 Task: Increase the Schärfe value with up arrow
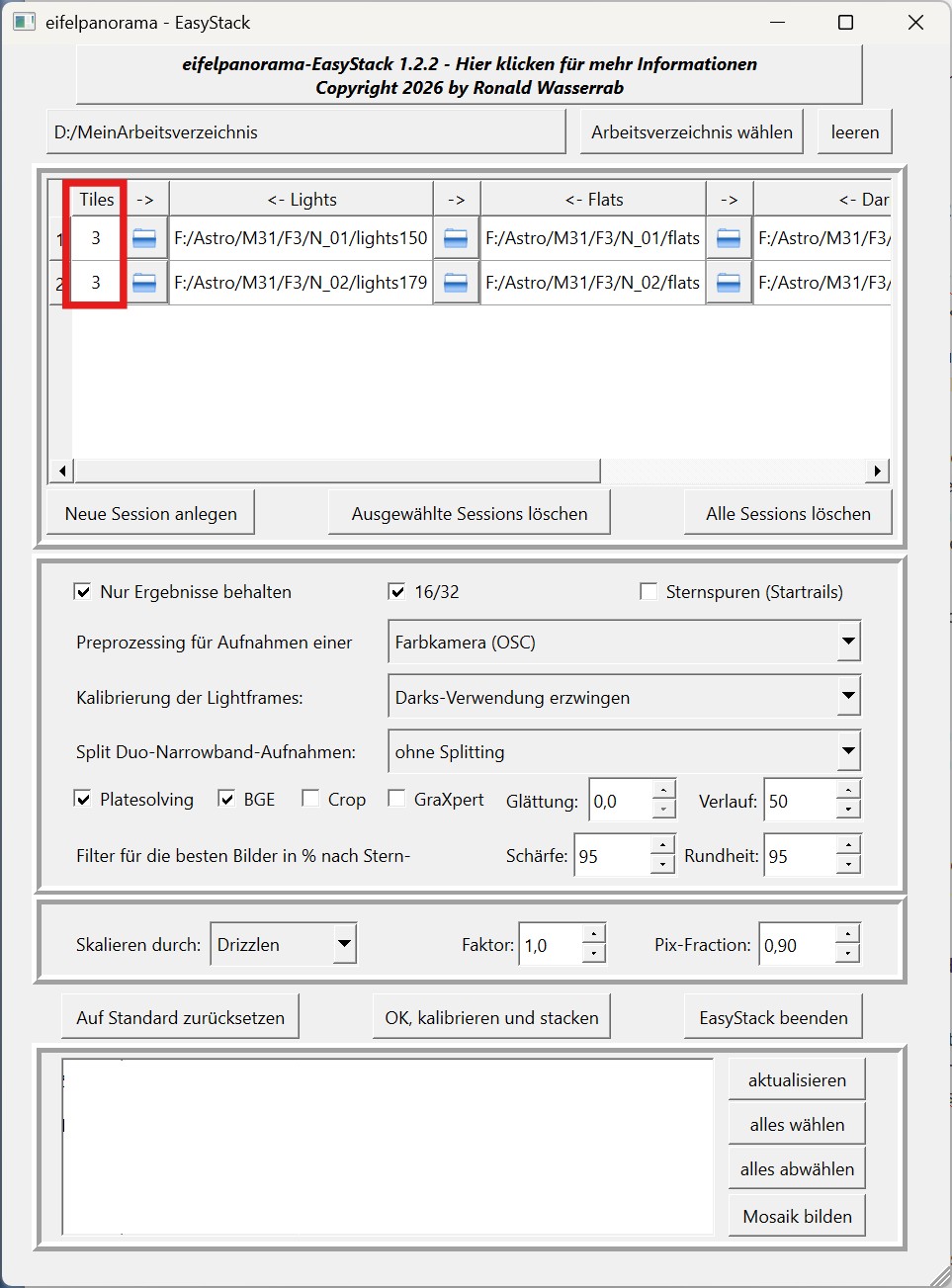[663, 845]
